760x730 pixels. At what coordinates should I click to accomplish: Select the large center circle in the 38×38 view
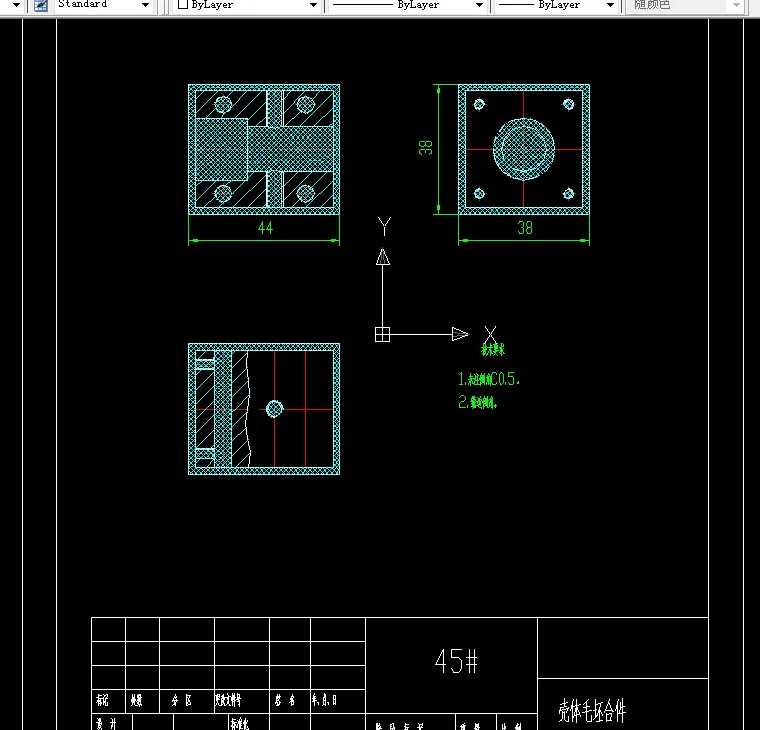[523, 149]
